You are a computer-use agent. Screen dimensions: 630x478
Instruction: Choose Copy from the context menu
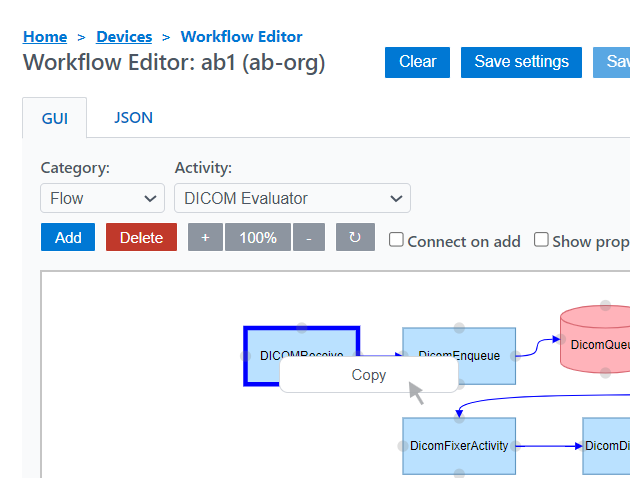pos(368,375)
